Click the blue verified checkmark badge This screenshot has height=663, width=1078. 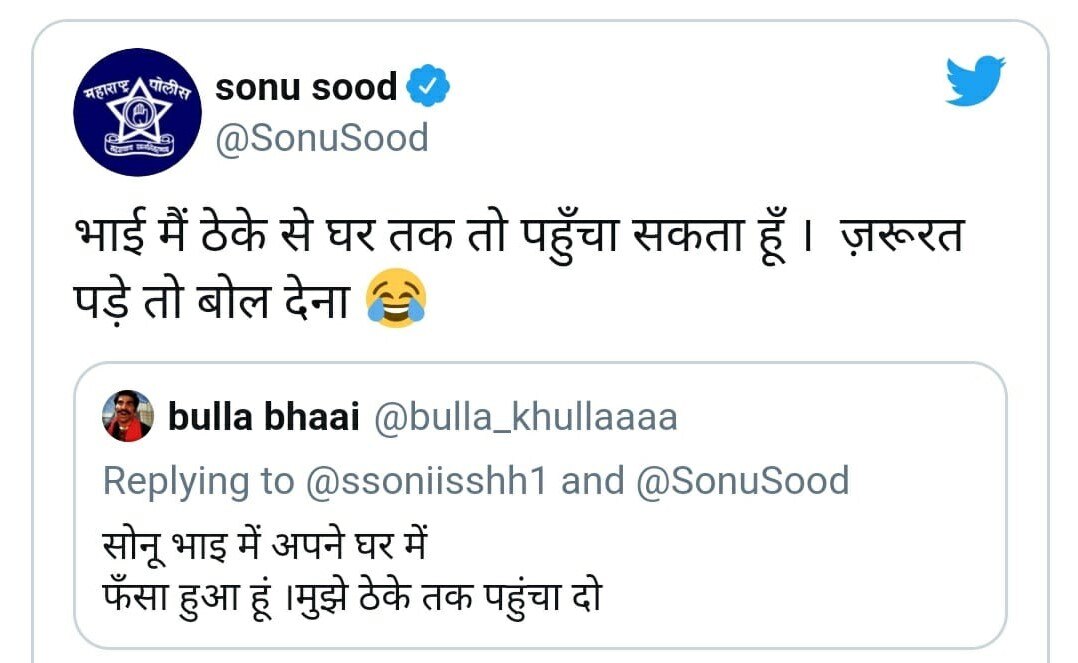428,85
